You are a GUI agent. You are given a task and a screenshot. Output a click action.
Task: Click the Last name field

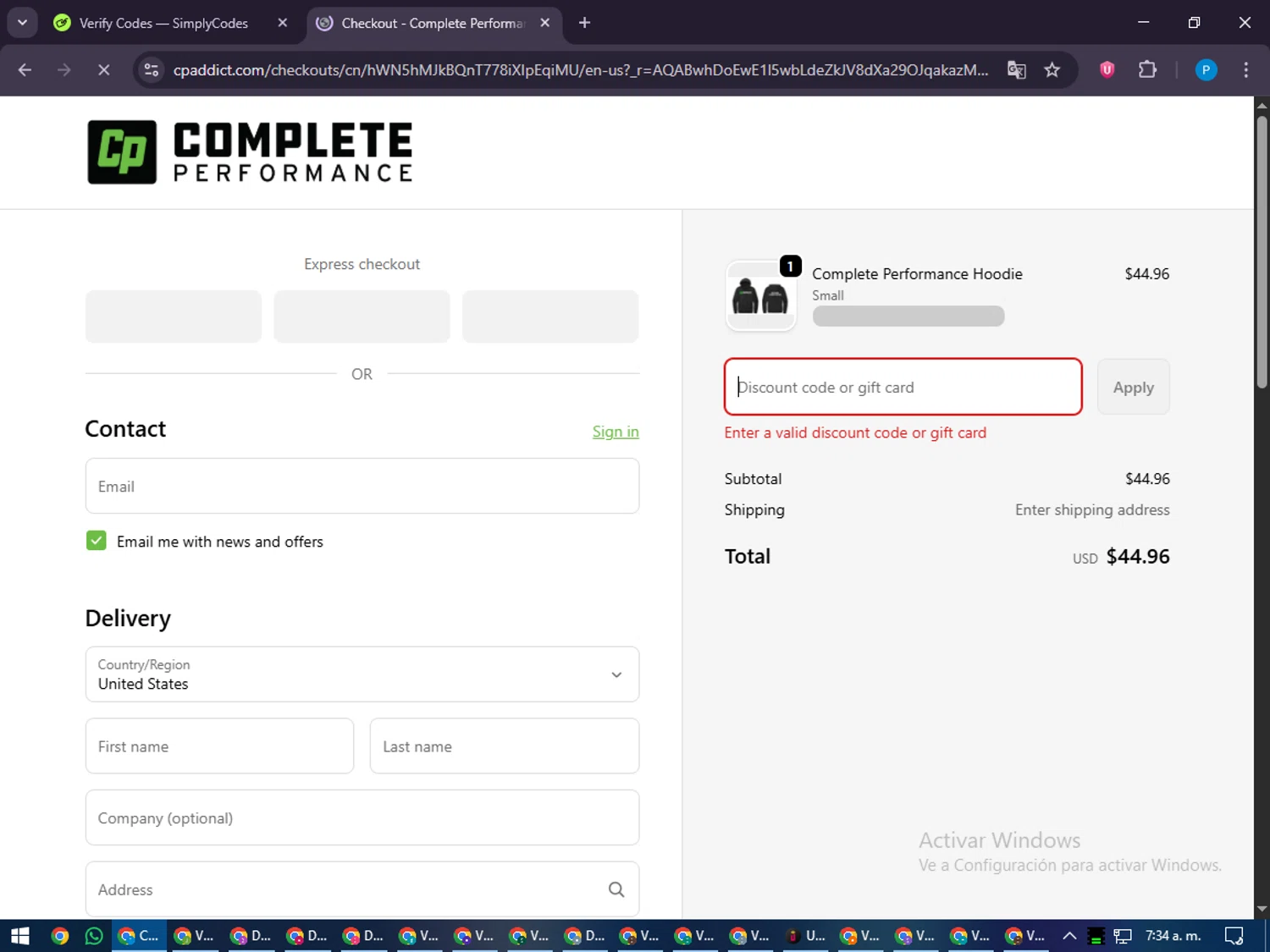point(505,746)
